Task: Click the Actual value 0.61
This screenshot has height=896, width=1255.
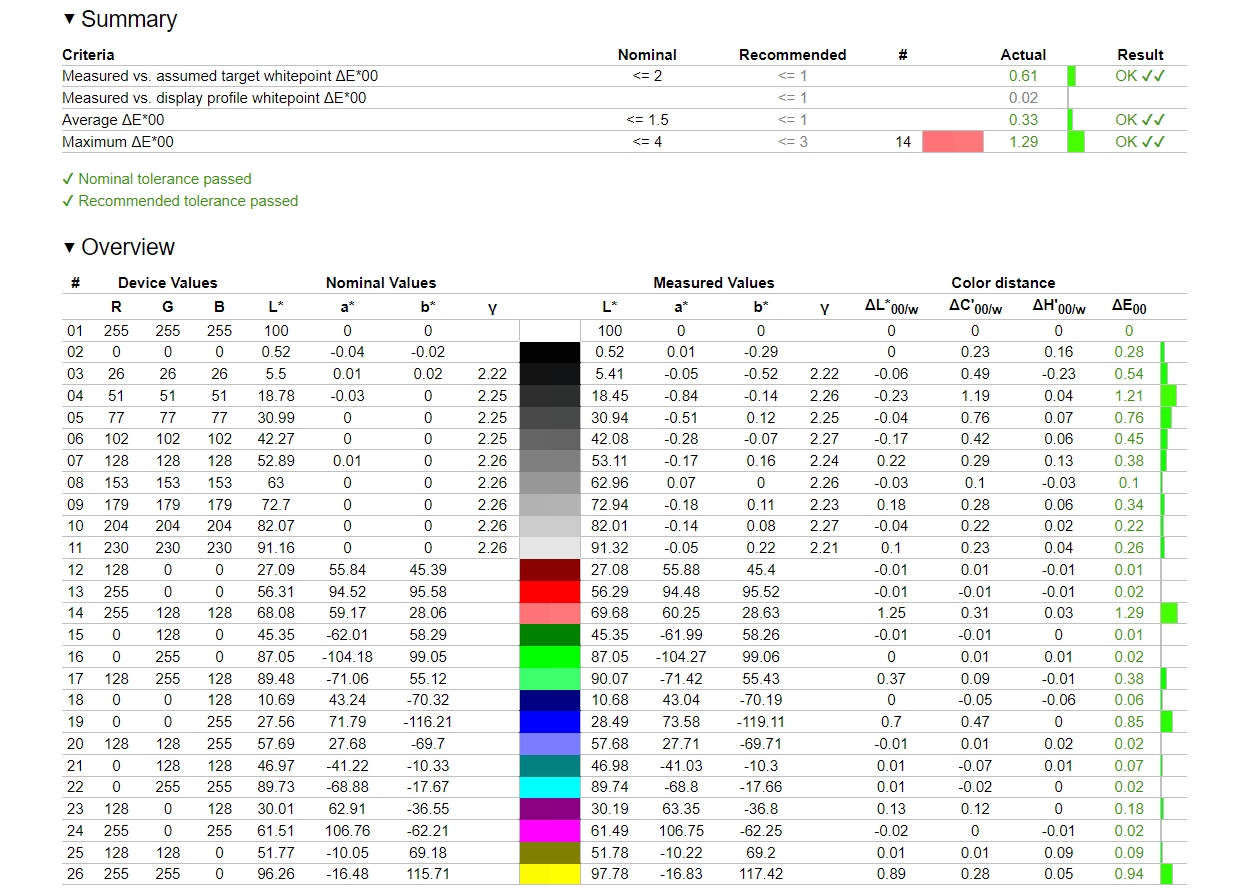Action: pyautogui.click(x=1023, y=76)
